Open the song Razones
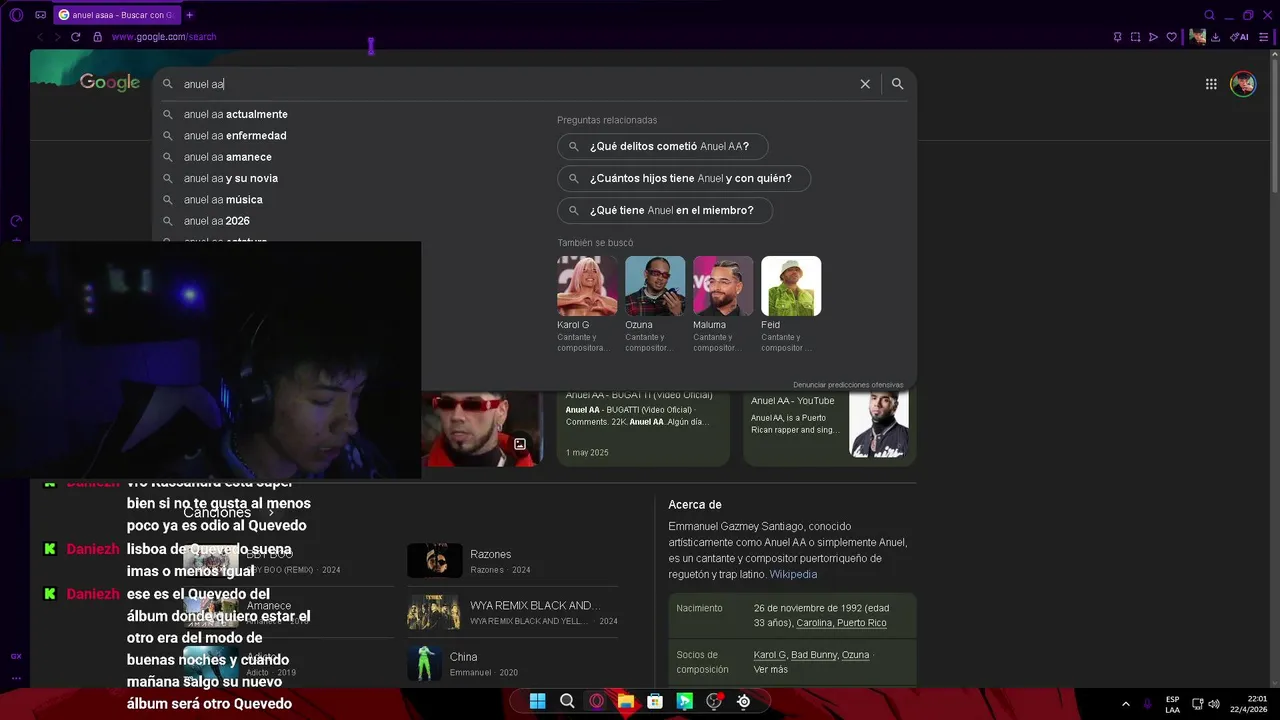1280x720 pixels. click(x=512, y=561)
